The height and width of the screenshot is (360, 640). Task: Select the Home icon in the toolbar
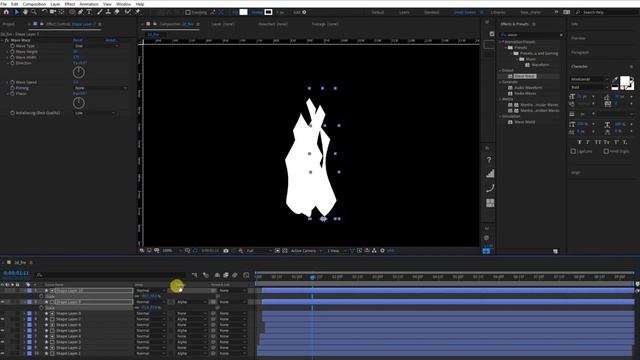tap(6, 12)
